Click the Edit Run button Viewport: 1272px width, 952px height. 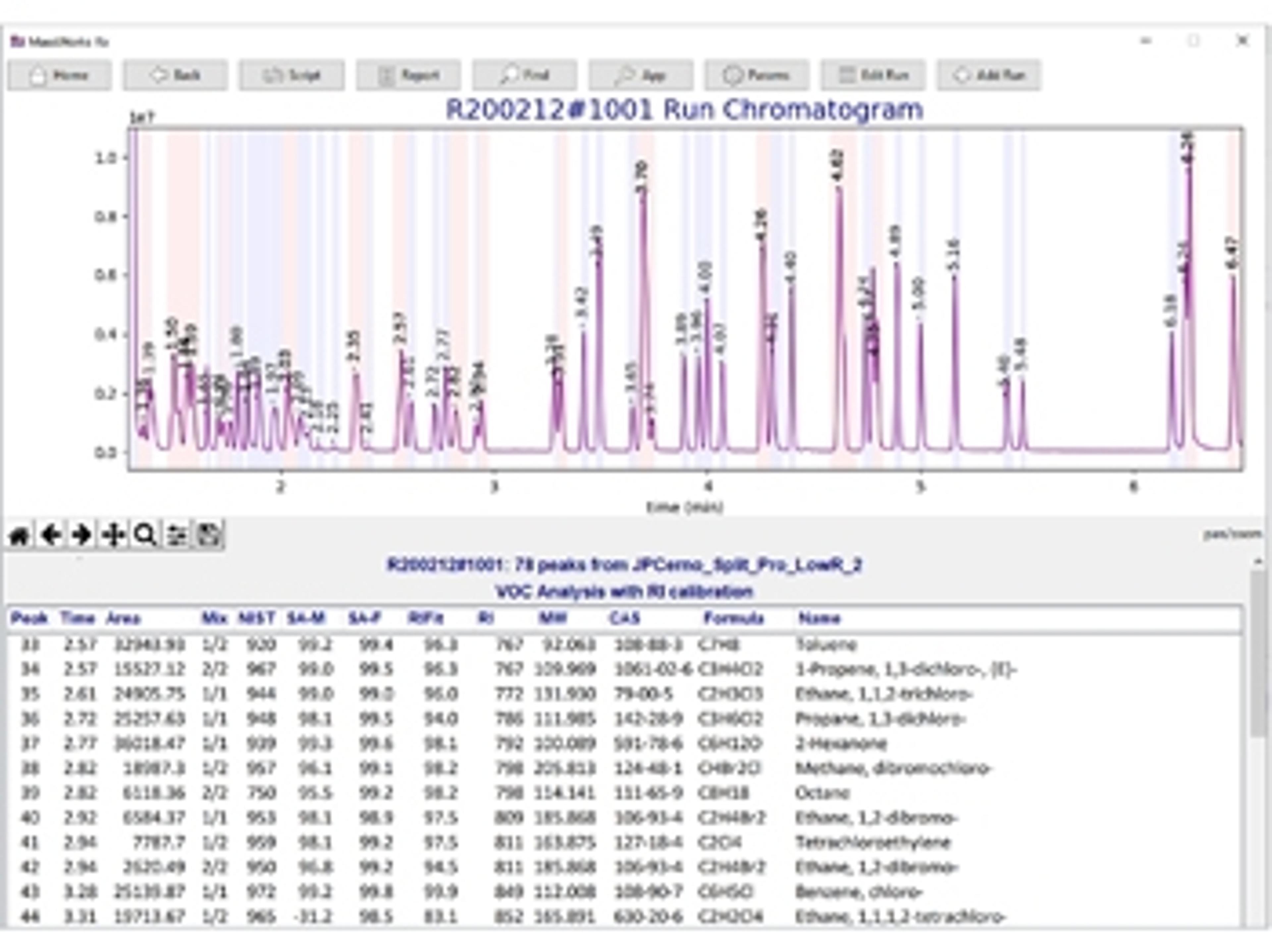pos(873,75)
